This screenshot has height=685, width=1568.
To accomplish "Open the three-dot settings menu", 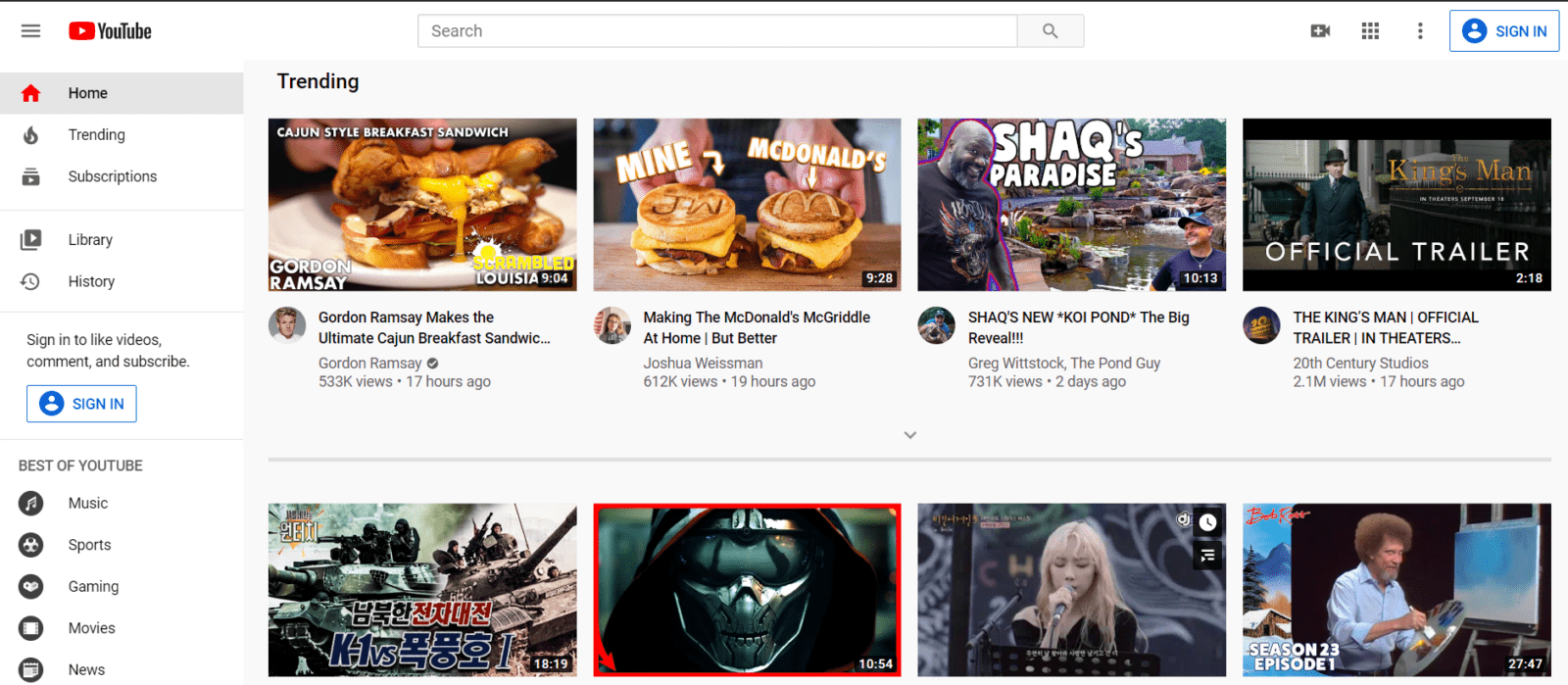I will coord(1419,31).
